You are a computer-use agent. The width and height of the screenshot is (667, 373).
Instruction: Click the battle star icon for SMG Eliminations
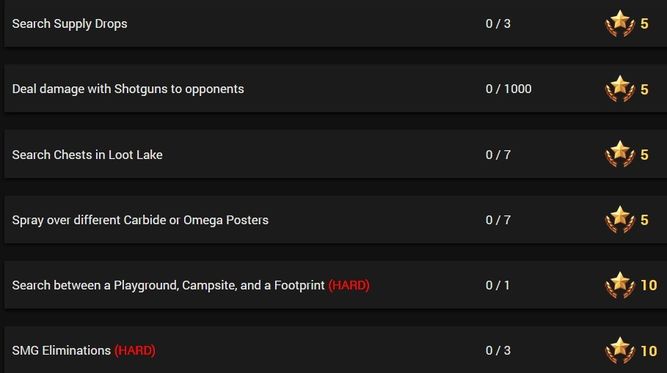point(620,351)
